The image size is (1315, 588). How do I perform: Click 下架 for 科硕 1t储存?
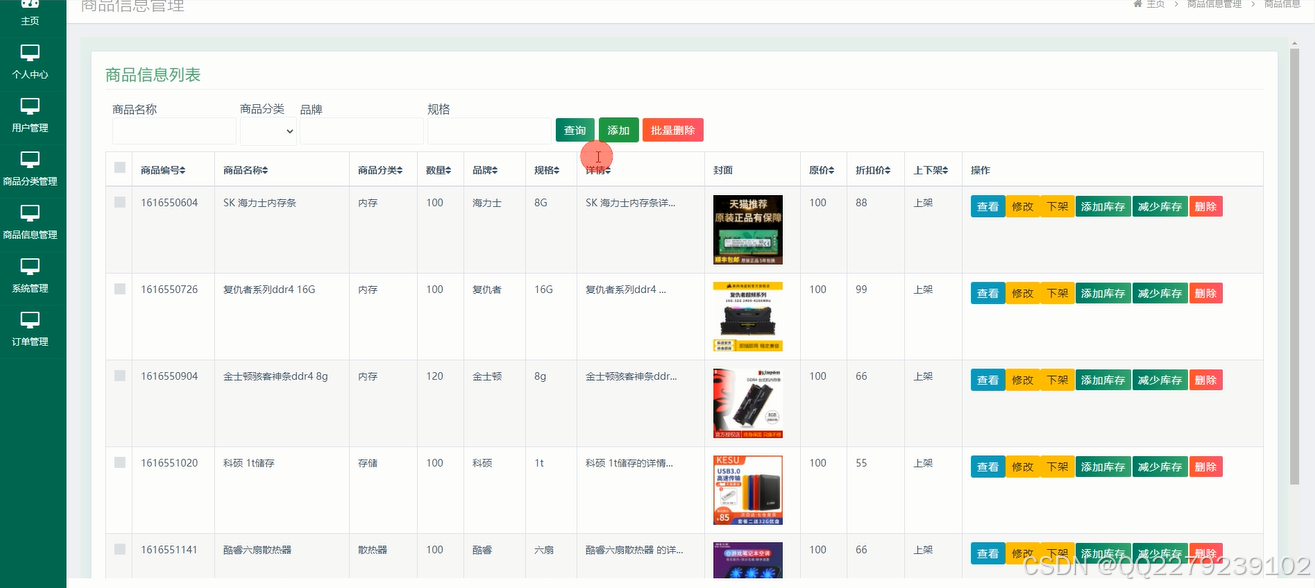tap(1056, 467)
